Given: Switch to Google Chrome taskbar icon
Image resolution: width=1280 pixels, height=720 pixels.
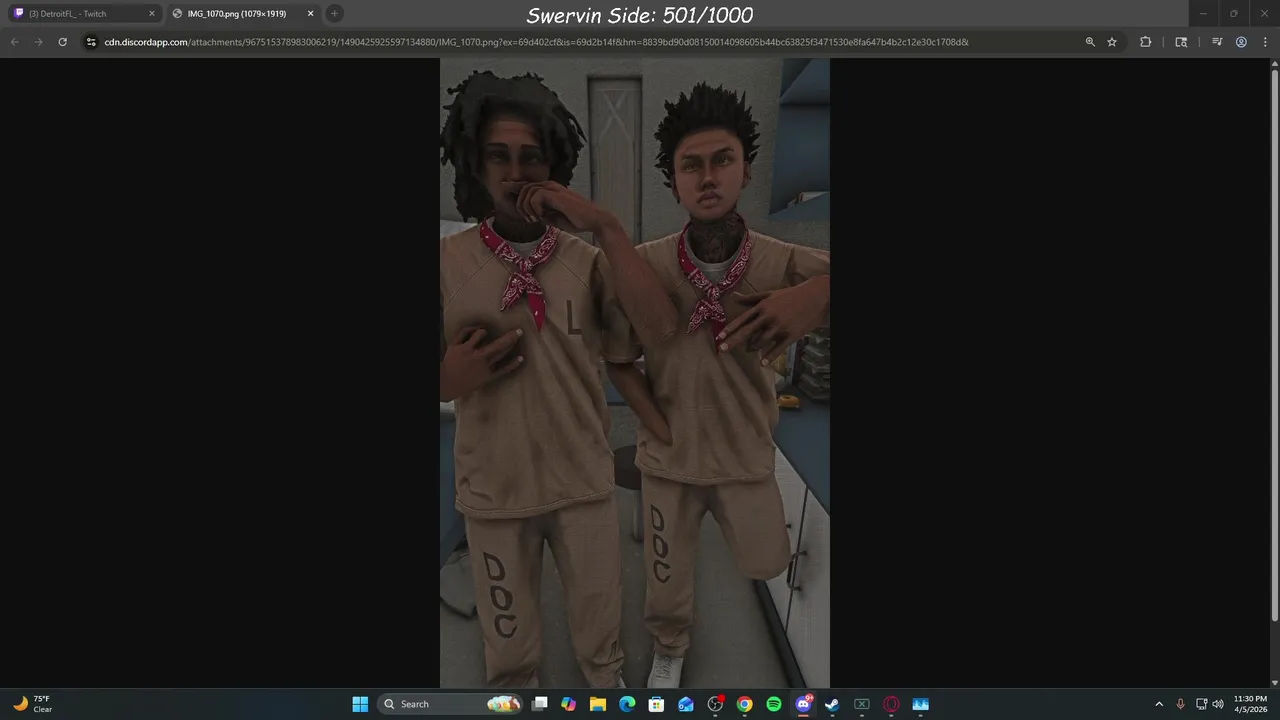Looking at the screenshot, I should [744, 704].
